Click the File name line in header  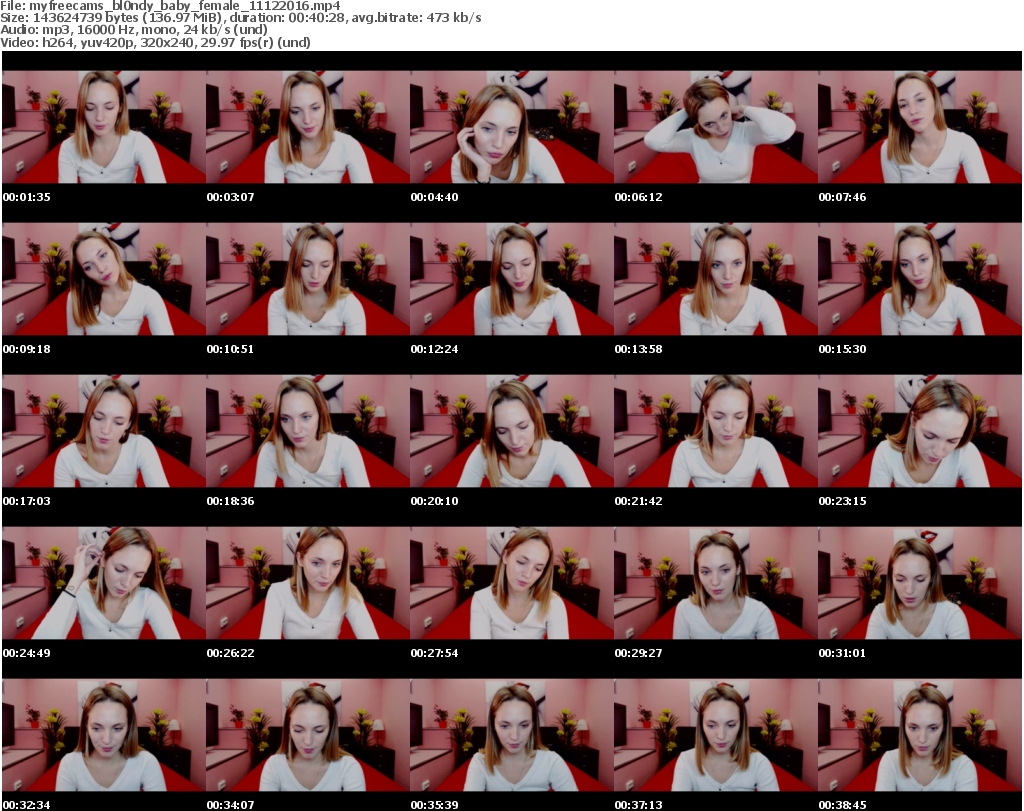point(170,6)
